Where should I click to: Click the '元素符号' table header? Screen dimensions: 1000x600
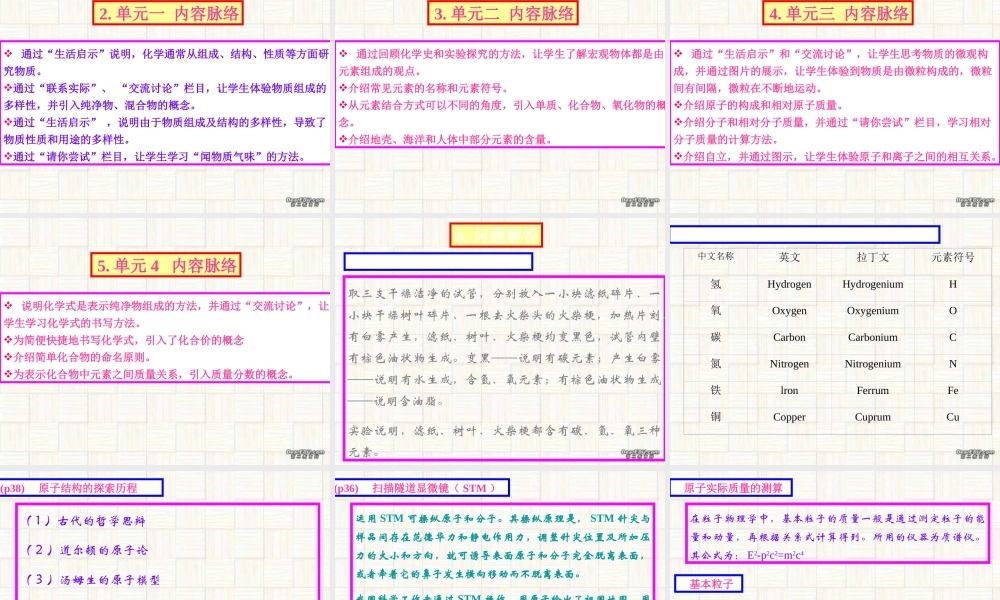pyautogui.click(x=953, y=257)
